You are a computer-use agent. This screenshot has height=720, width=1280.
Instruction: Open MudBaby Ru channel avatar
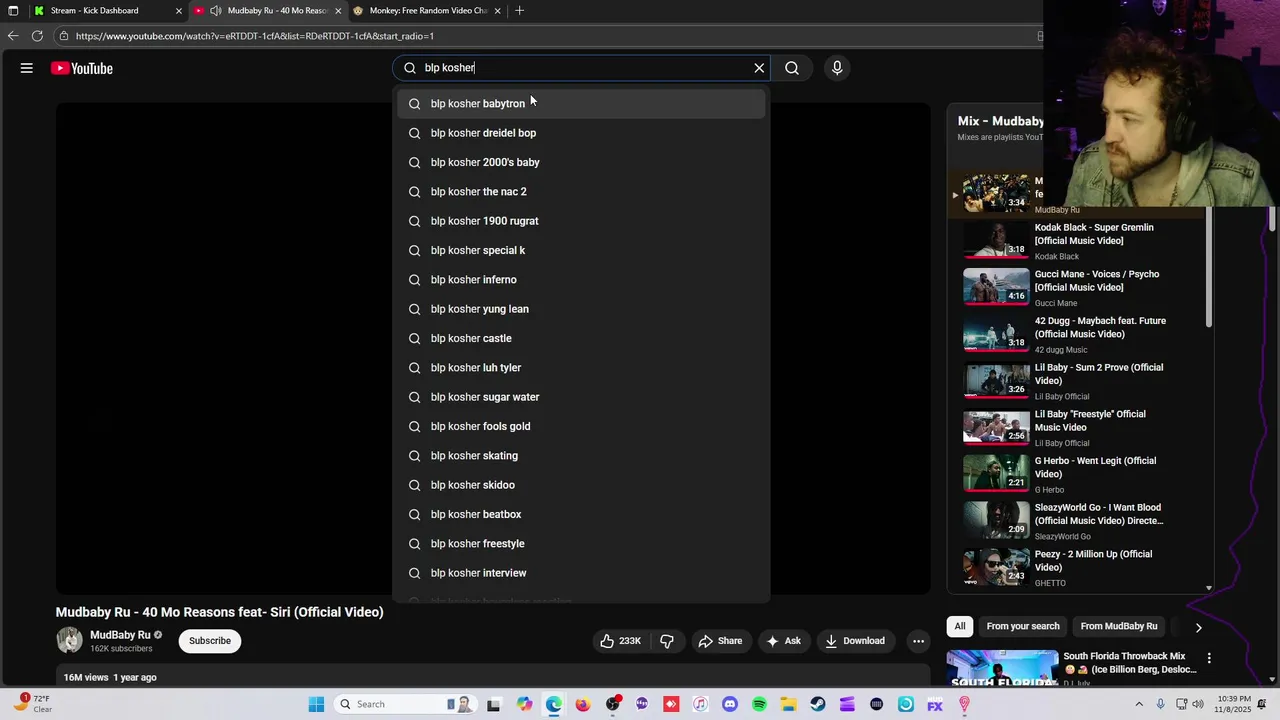pos(70,640)
